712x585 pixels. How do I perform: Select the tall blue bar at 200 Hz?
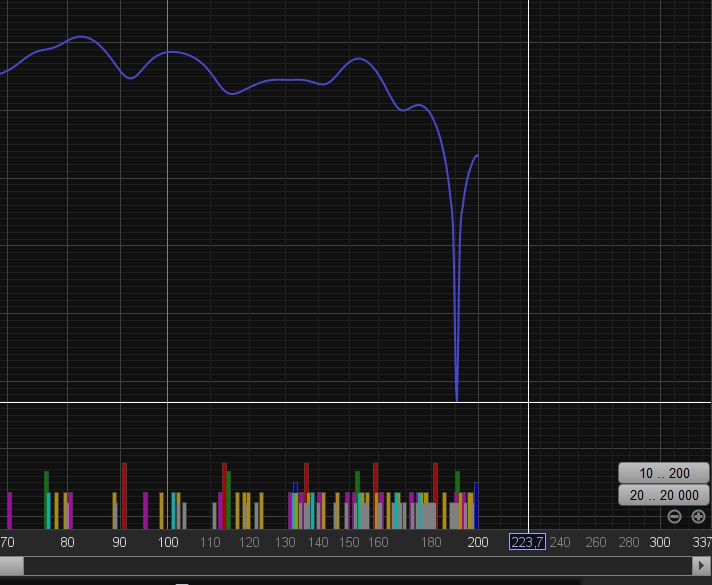pos(477,505)
